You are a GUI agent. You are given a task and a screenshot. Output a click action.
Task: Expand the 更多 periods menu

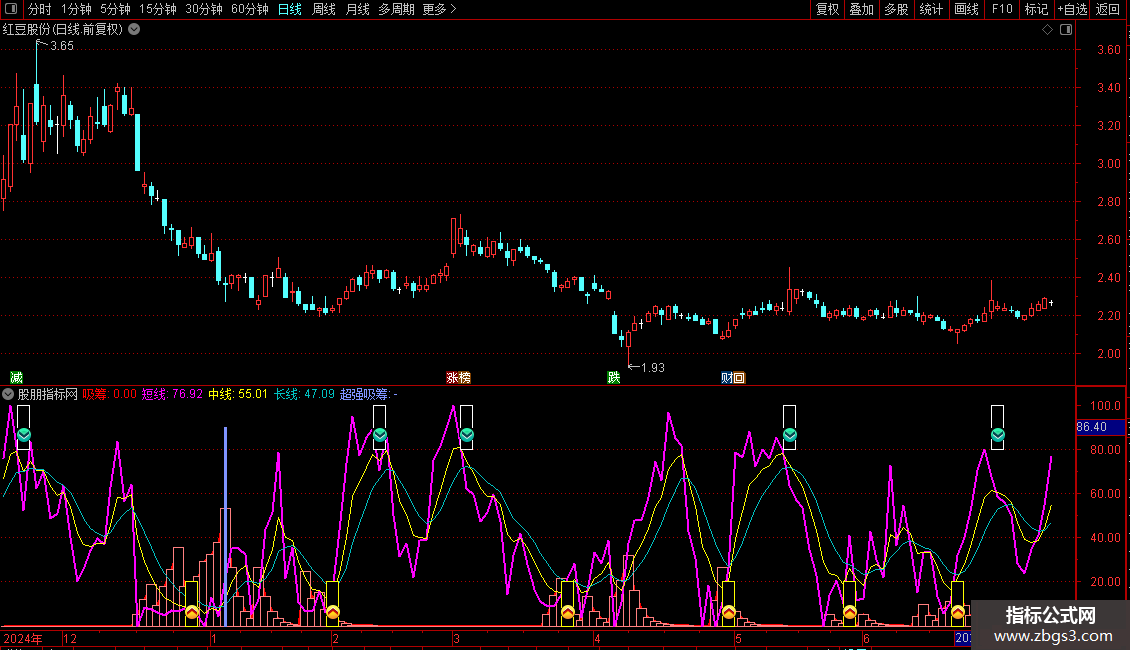[440, 9]
